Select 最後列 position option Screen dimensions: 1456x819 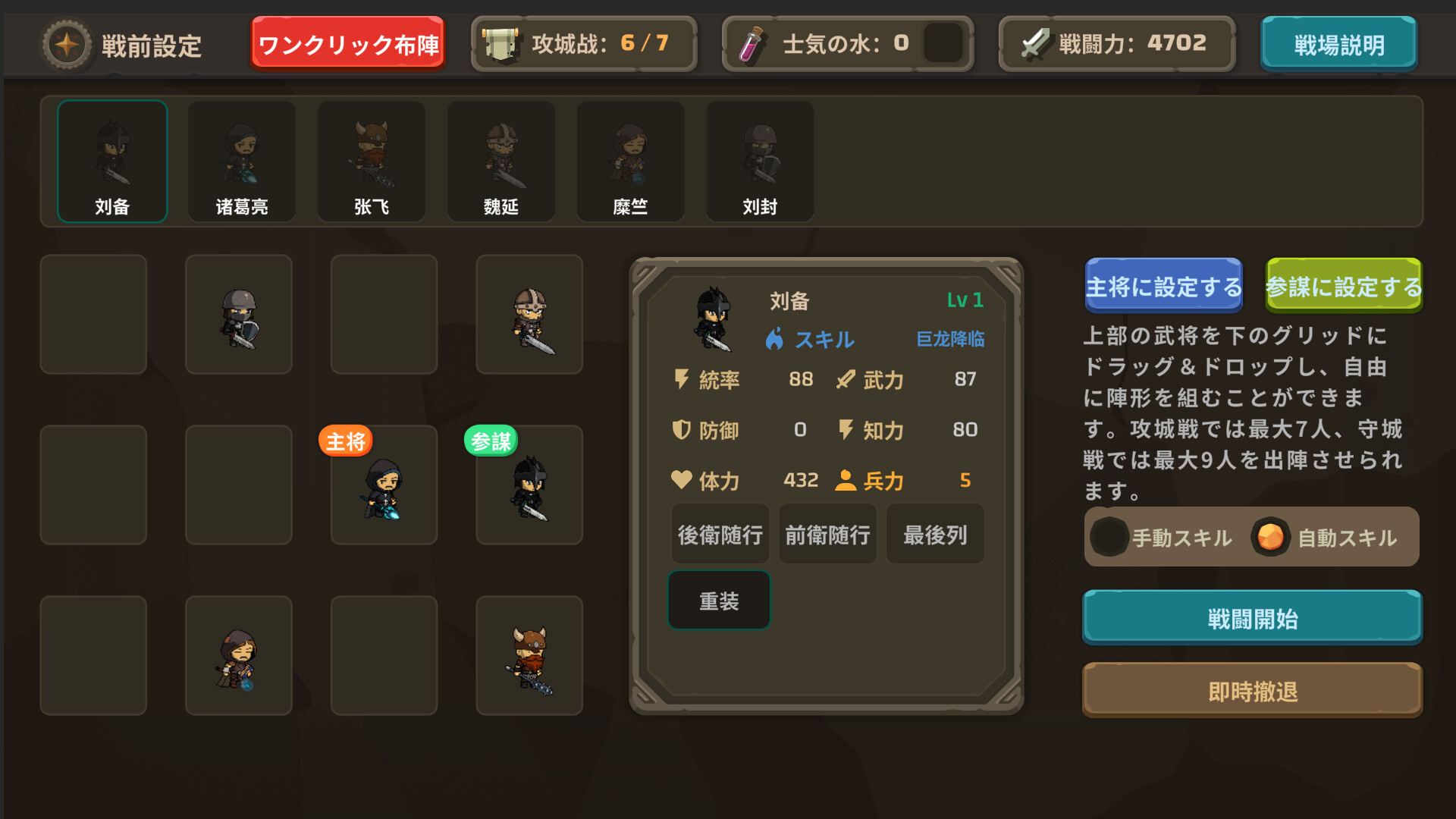[935, 535]
